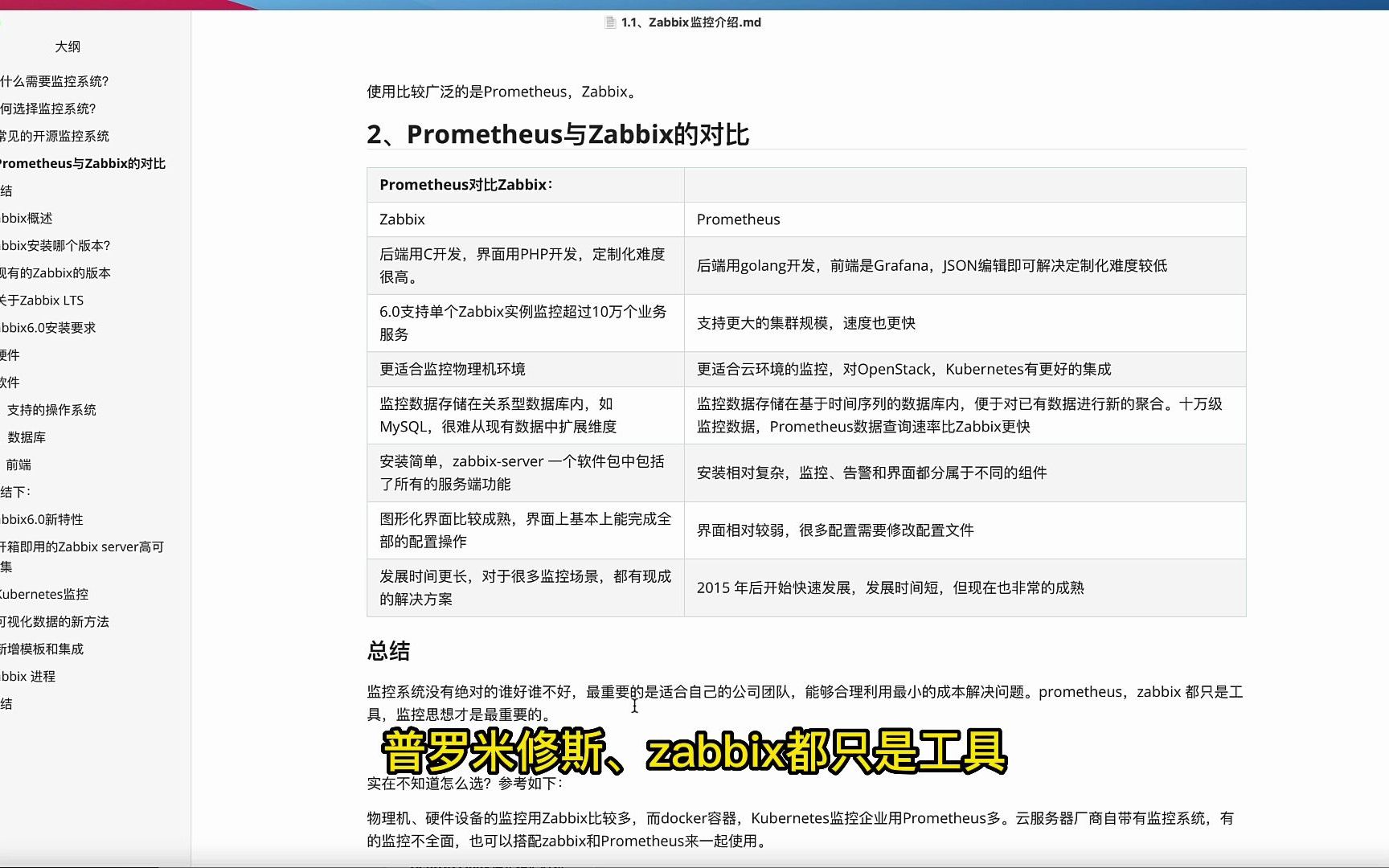
Task: Click the document file icon in title bar
Action: pyautogui.click(x=610, y=23)
